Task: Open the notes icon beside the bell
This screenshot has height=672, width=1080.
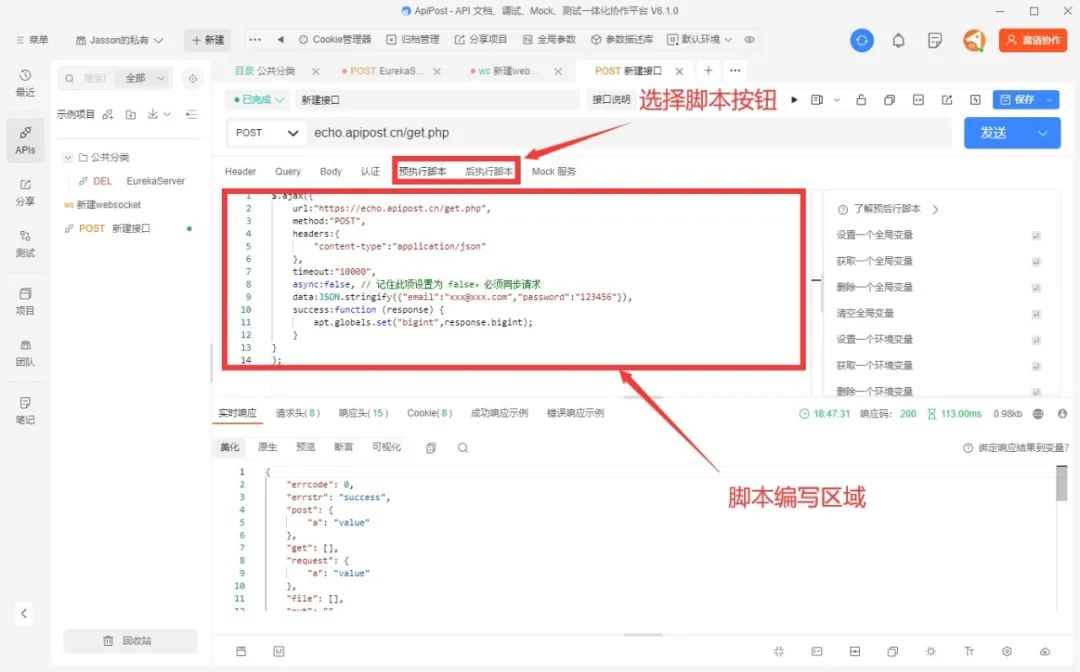Action: [x=935, y=41]
